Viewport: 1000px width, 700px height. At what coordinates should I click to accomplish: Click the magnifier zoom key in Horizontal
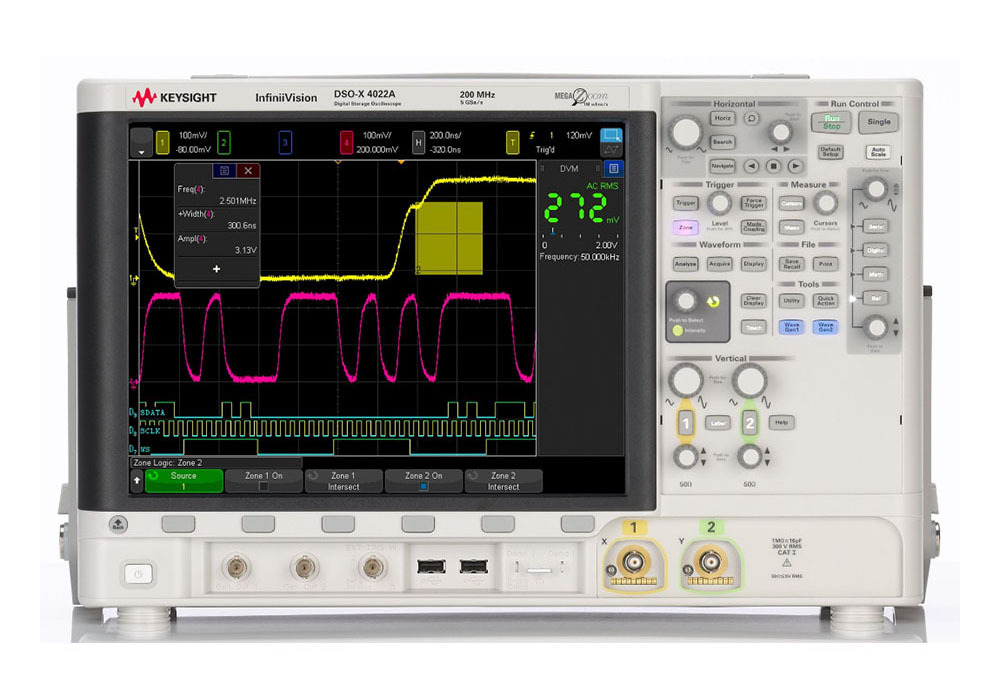(x=752, y=119)
